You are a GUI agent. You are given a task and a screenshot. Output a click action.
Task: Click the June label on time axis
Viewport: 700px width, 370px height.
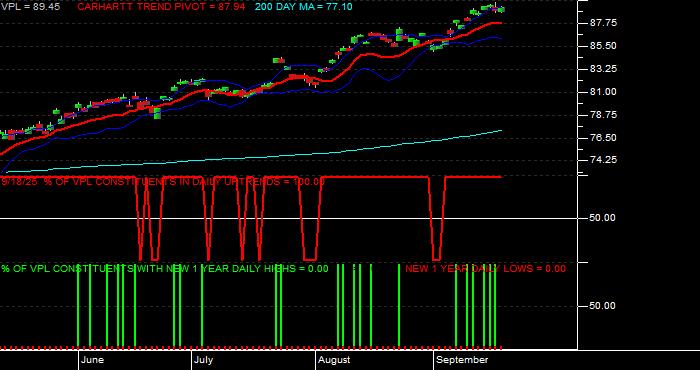pyautogui.click(x=92, y=360)
